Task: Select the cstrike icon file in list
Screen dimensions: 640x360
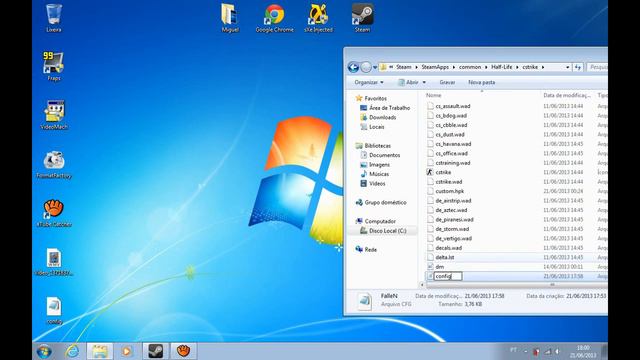Action: click(443, 172)
